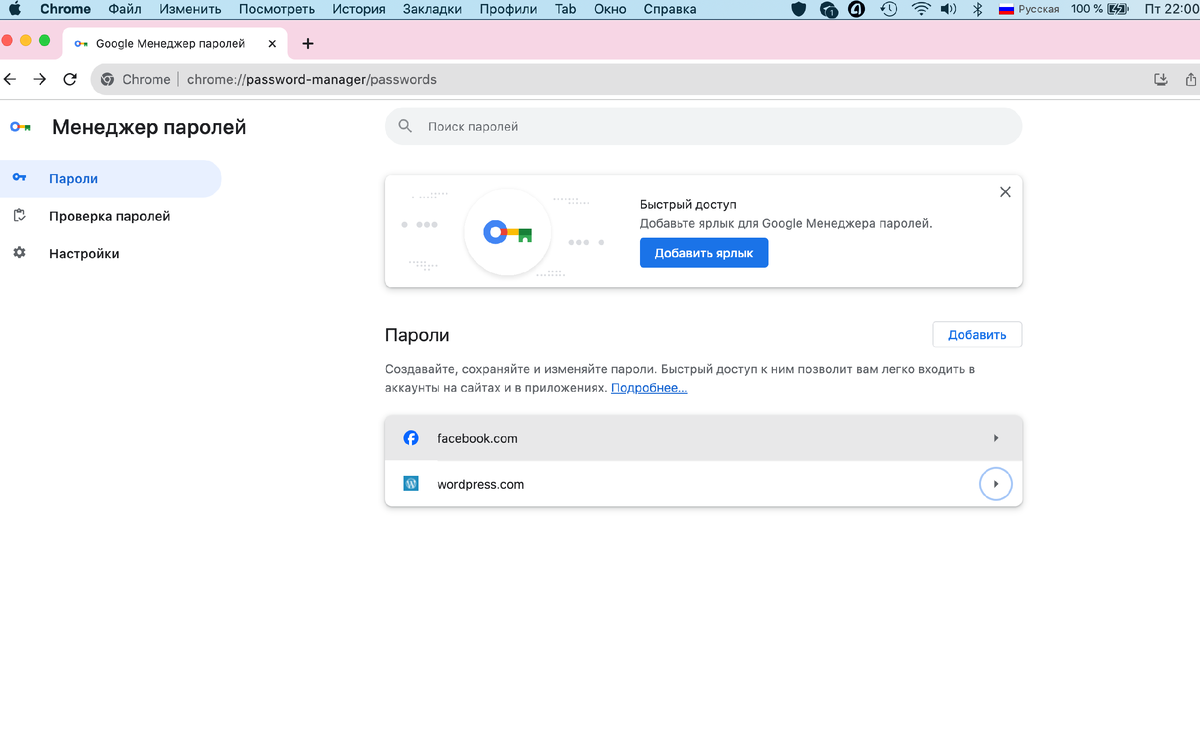This screenshot has height=746, width=1200.
Task: Open the wordpress.com password entry
Action: coord(703,484)
